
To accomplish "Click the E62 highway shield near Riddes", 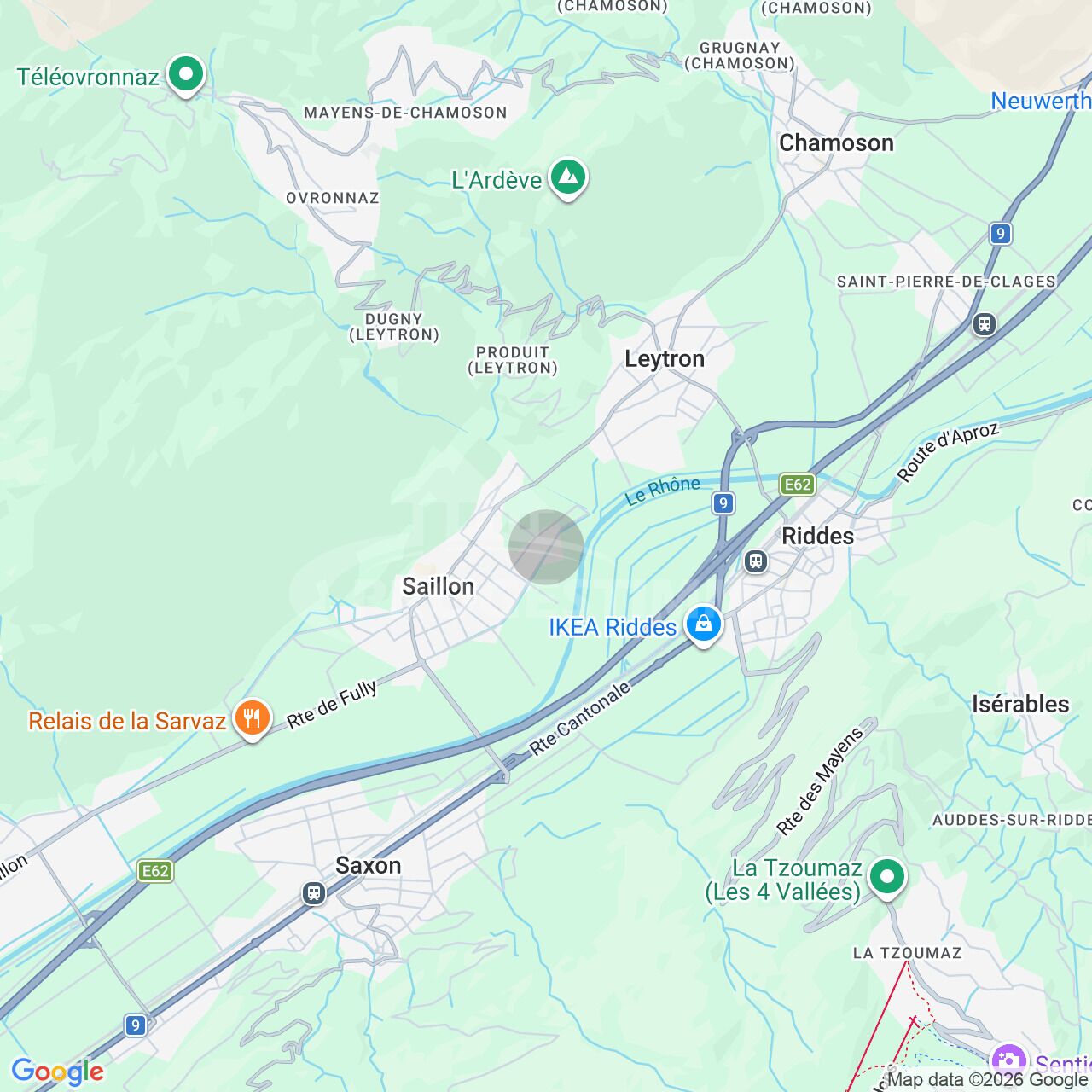I will pos(798,485).
